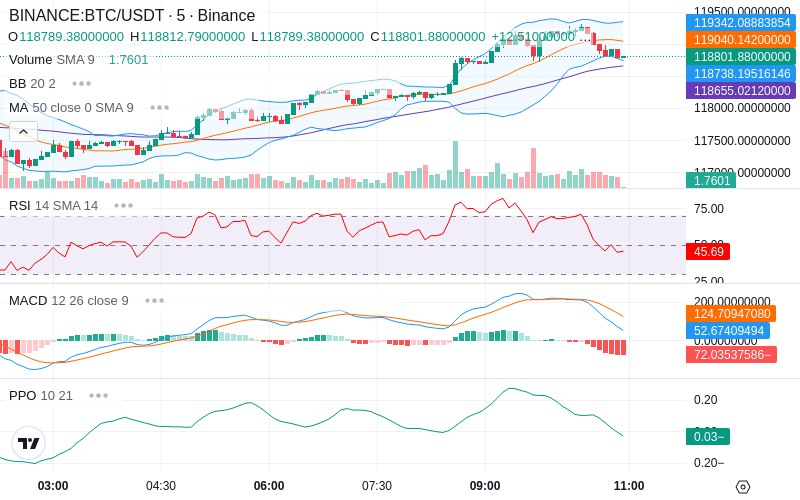
Task: Click the 07:30 time axis label
Action: (x=377, y=485)
